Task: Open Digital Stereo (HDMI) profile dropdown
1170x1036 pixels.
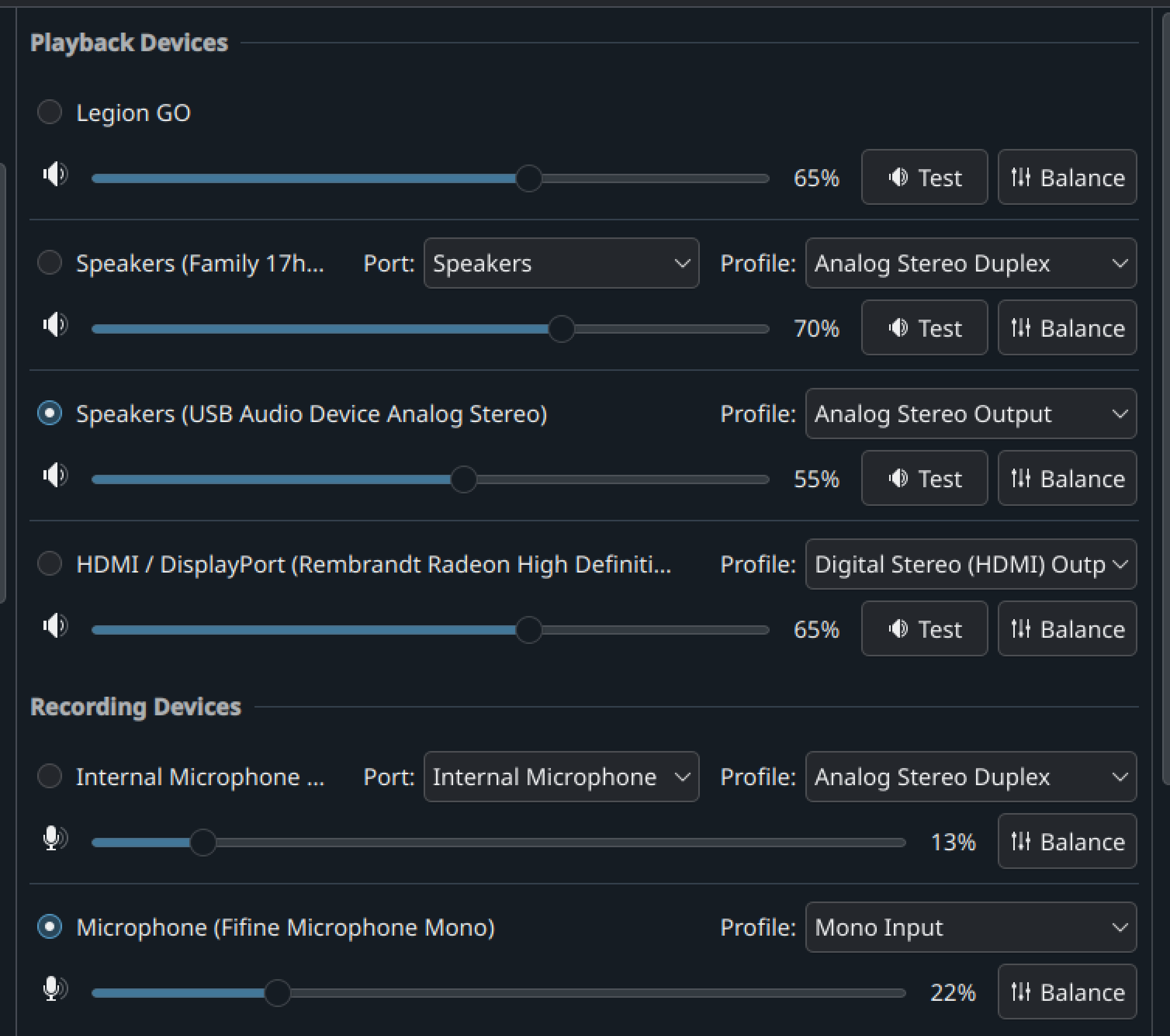Action: pyautogui.click(x=971, y=564)
